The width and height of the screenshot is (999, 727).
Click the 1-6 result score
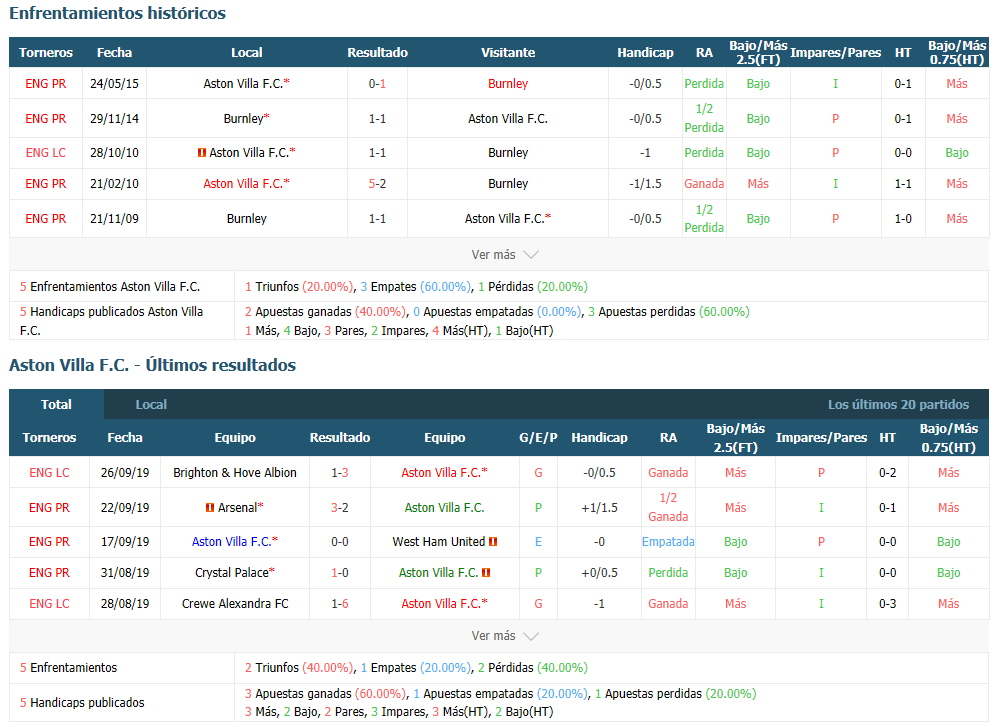pyautogui.click(x=340, y=603)
